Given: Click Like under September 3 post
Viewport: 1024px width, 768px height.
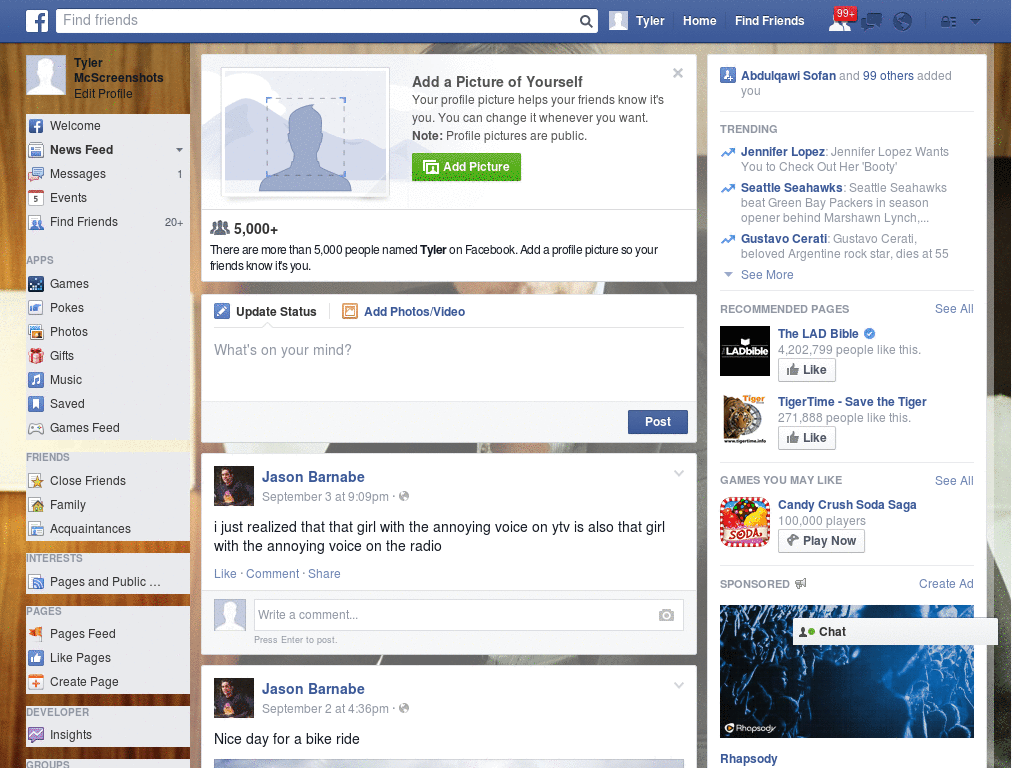Looking at the screenshot, I should pos(225,573).
